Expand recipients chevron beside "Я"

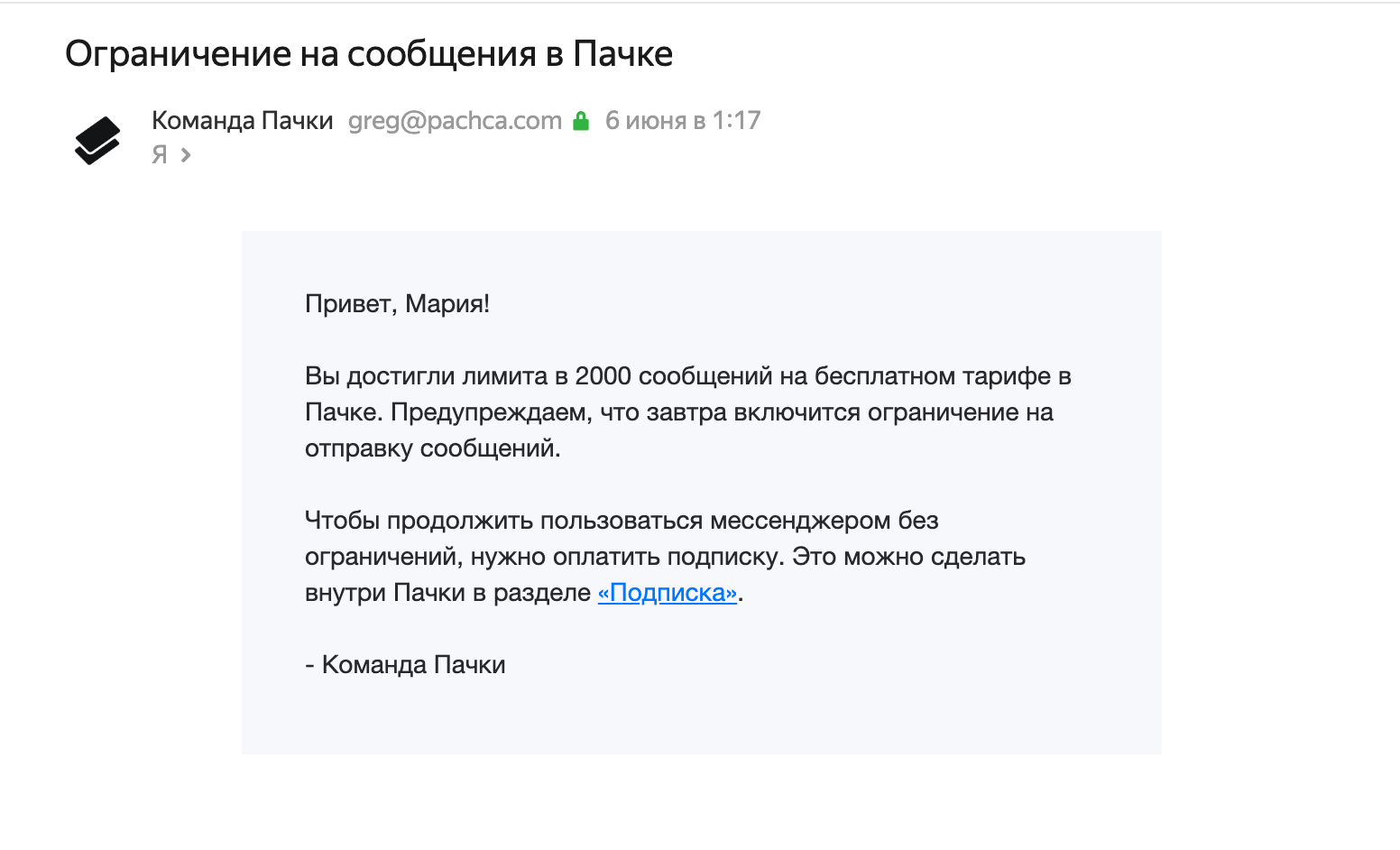pos(186,155)
